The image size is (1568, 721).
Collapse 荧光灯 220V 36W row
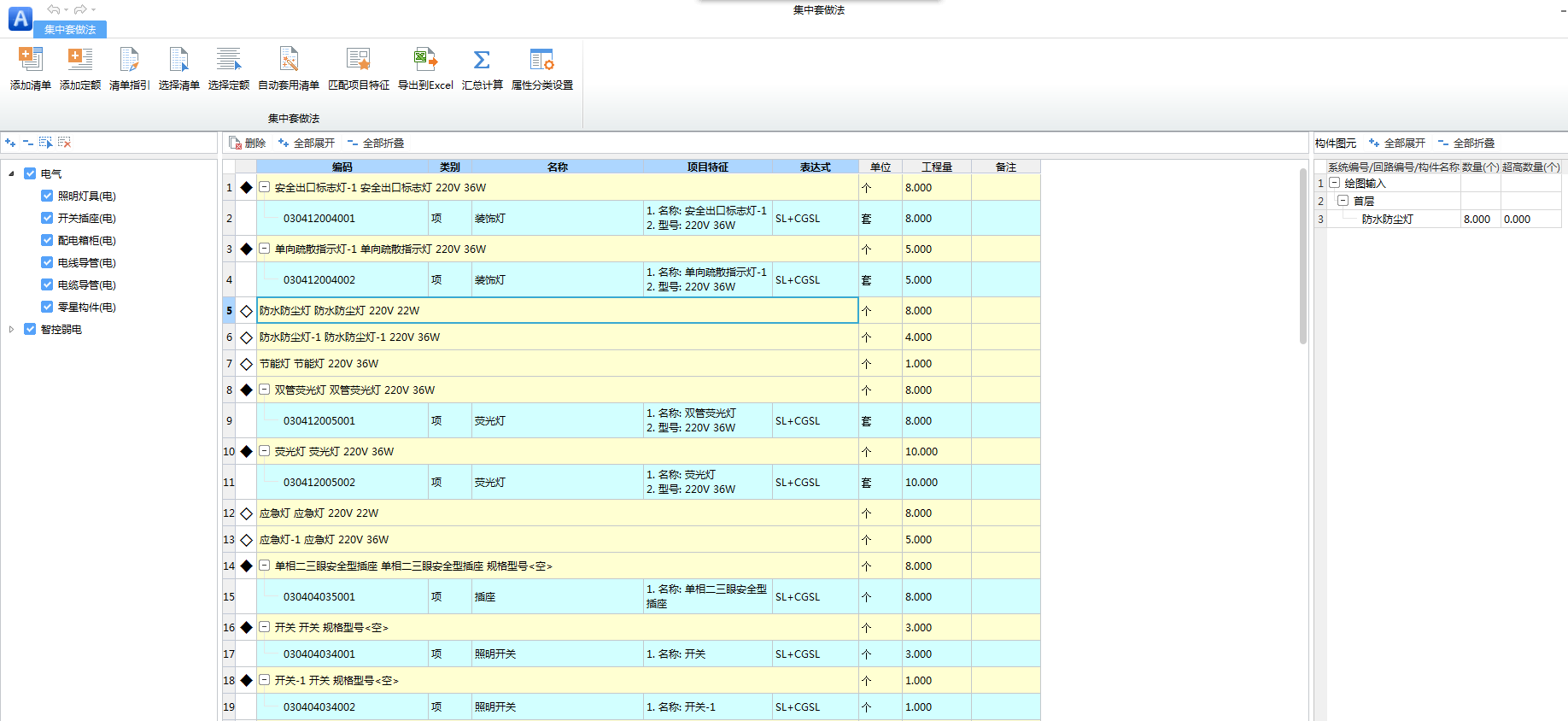265,451
